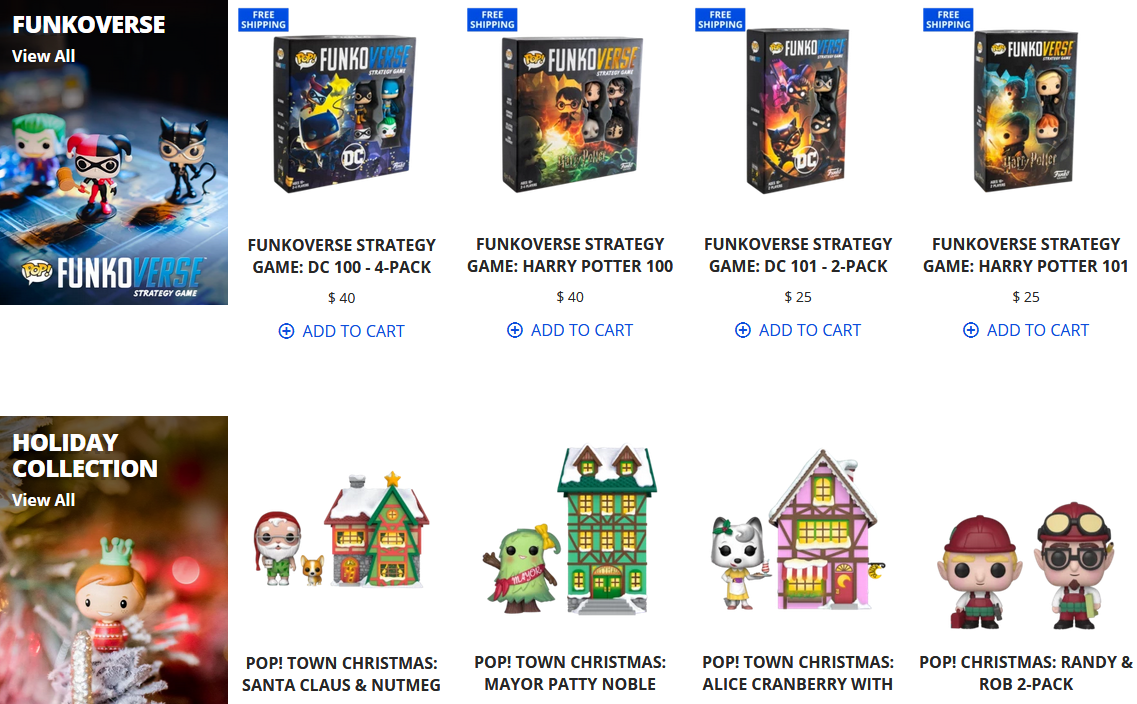Click plus icon for DC 101 2-Pack cart
Viewport: 1137px width, 704px height.
[x=743, y=331]
